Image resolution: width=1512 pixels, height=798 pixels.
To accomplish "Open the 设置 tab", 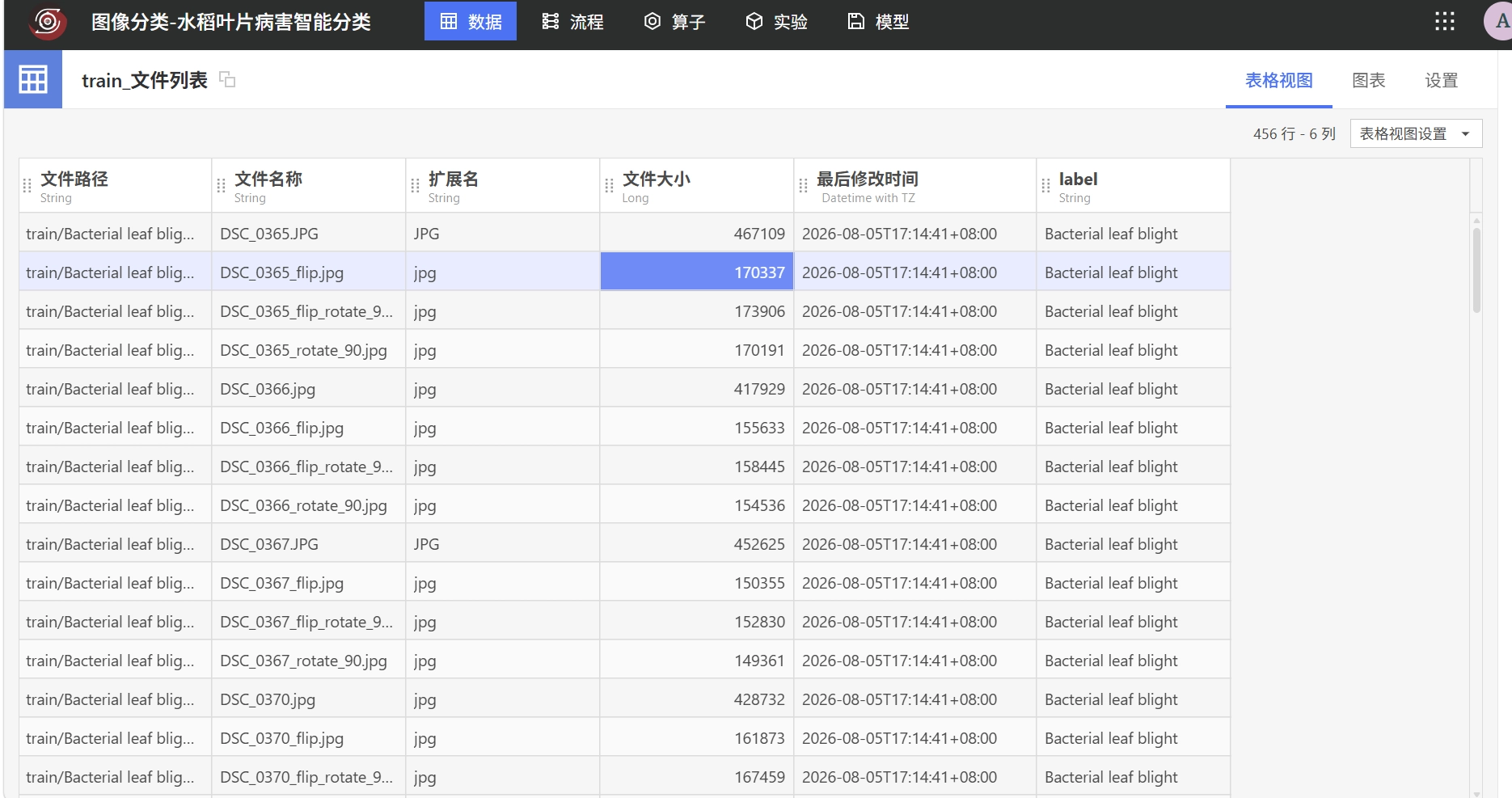I will (1441, 80).
